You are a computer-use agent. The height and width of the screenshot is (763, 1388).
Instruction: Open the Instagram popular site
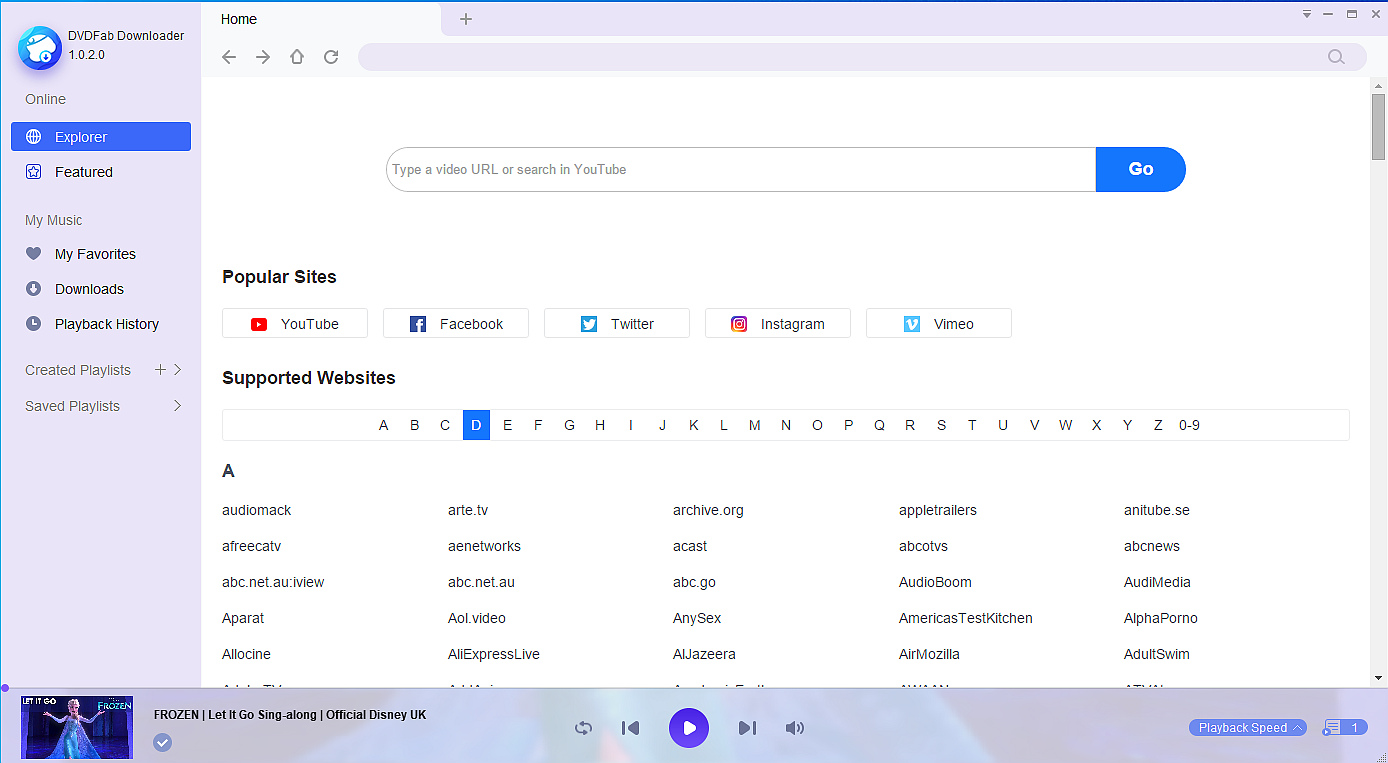tap(778, 323)
